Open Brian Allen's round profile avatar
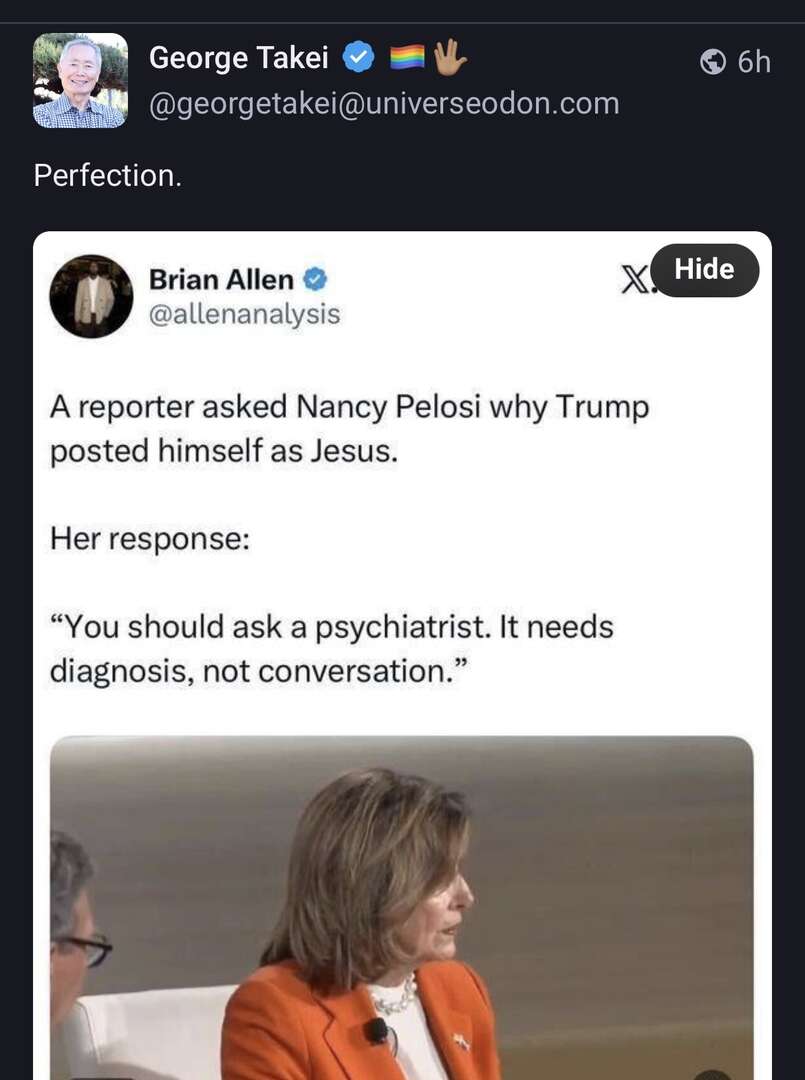 pos(91,296)
